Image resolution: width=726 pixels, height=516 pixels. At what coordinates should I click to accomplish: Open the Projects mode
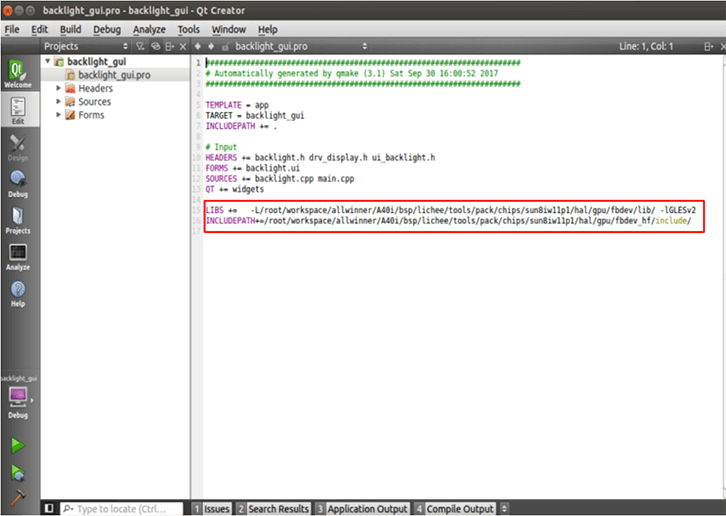click(18, 220)
